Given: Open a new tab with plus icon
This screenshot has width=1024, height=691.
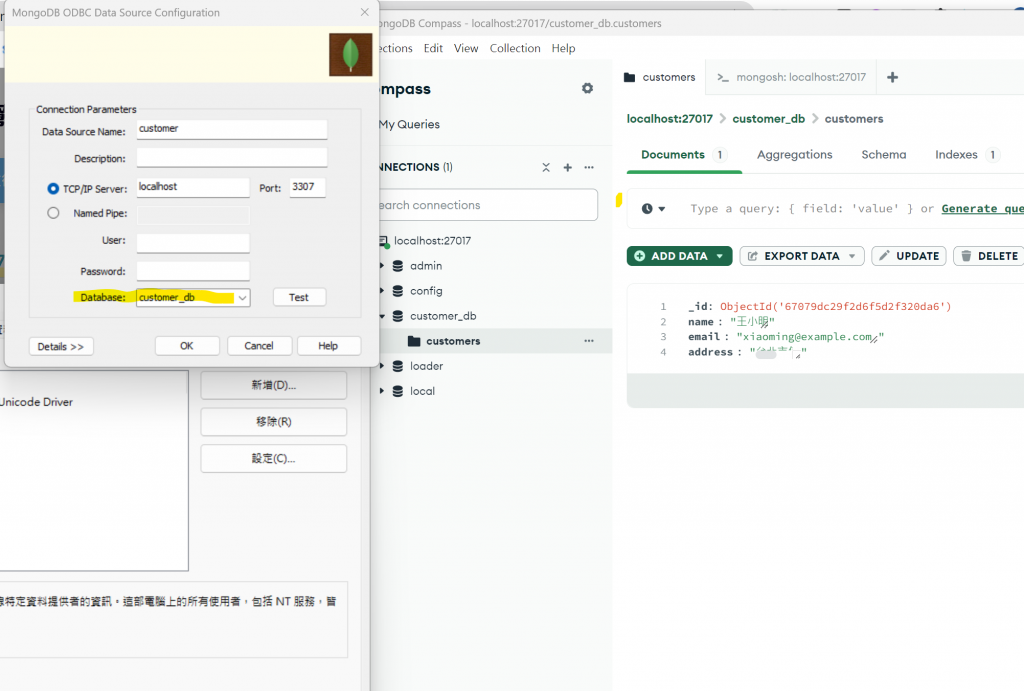Looking at the screenshot, I should [892, 77].
